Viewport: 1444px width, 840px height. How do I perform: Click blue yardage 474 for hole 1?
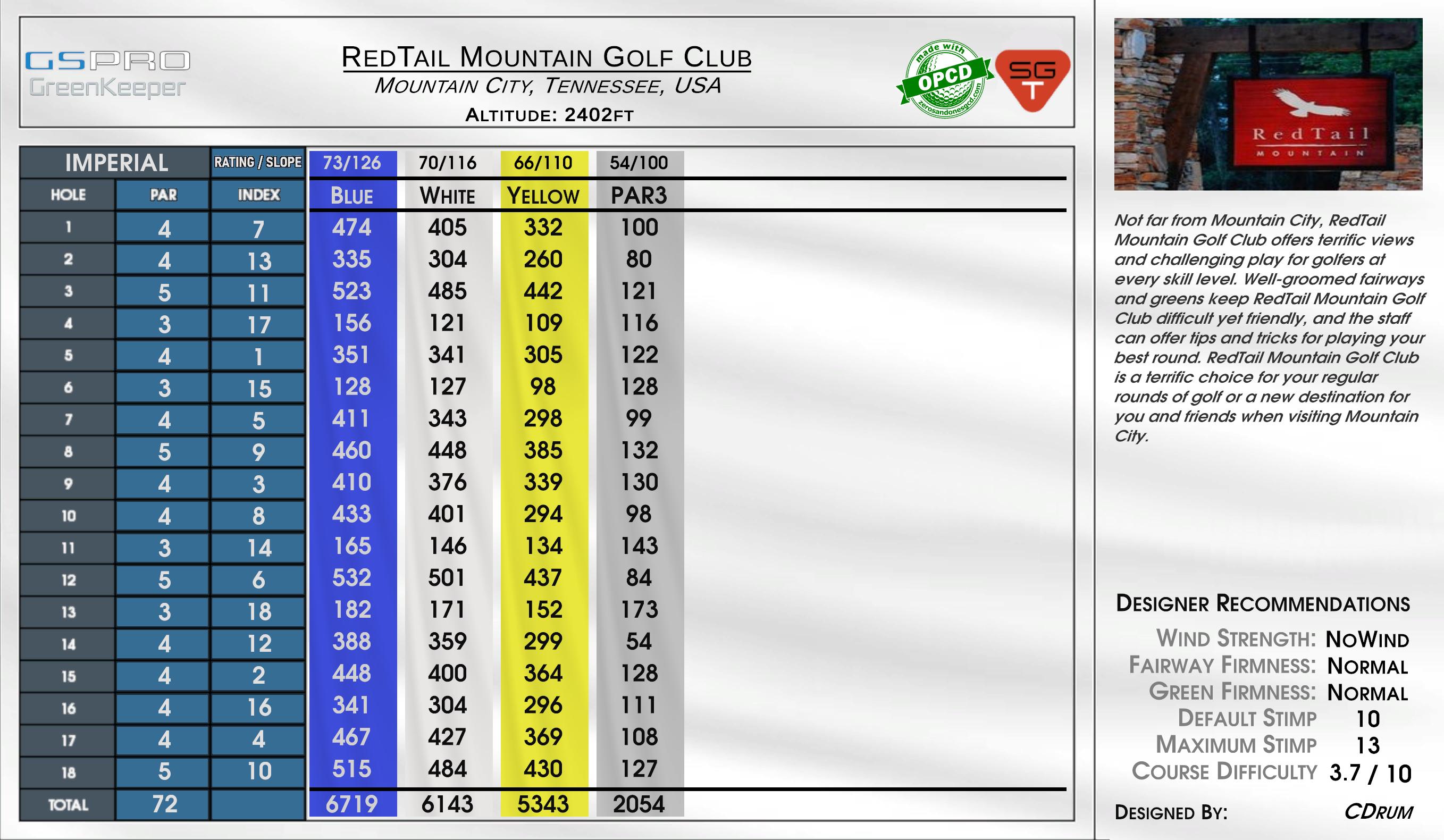[x=352, y=228]
